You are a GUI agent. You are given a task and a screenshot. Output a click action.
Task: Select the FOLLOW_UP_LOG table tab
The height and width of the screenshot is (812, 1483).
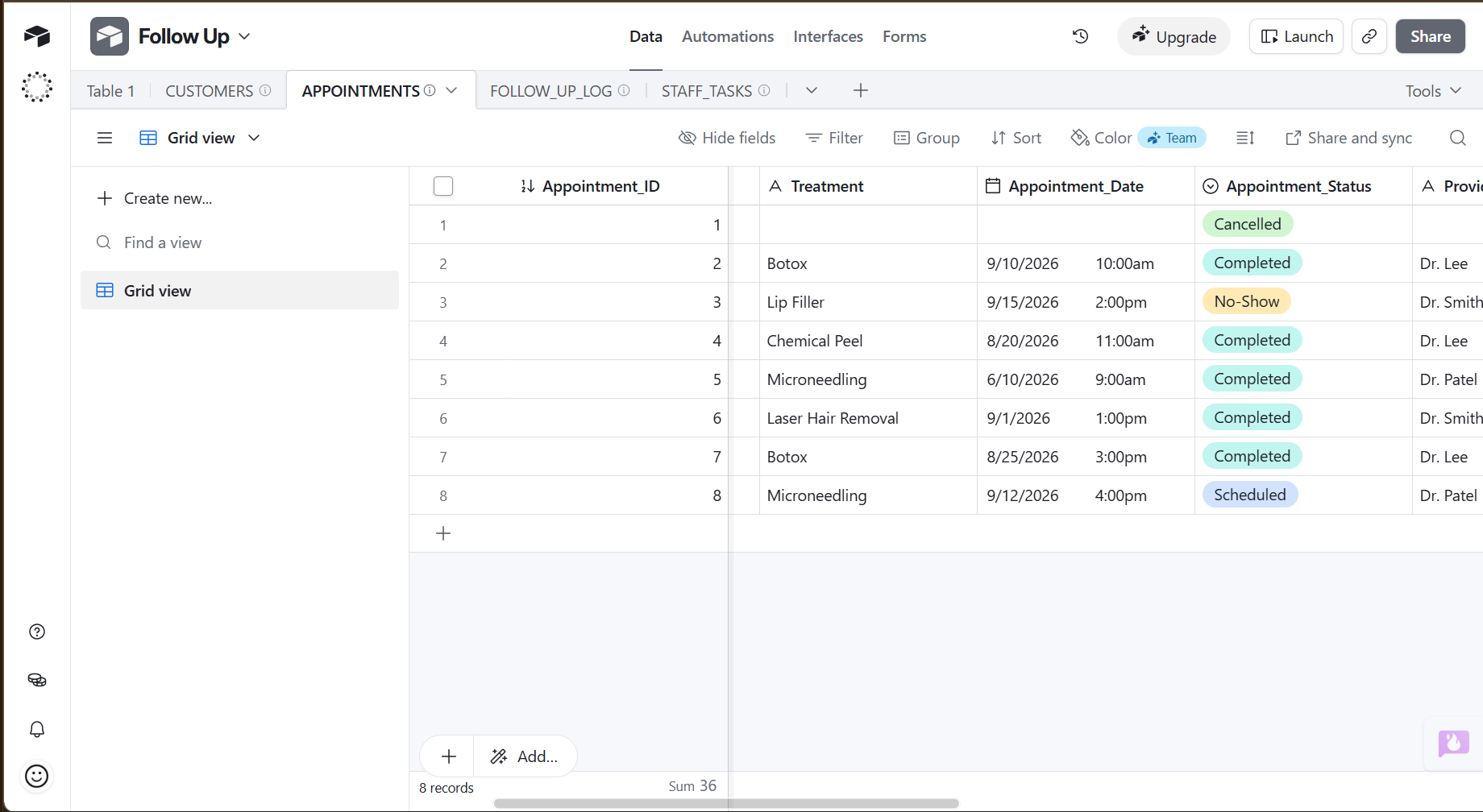click(x=551, y=91)
